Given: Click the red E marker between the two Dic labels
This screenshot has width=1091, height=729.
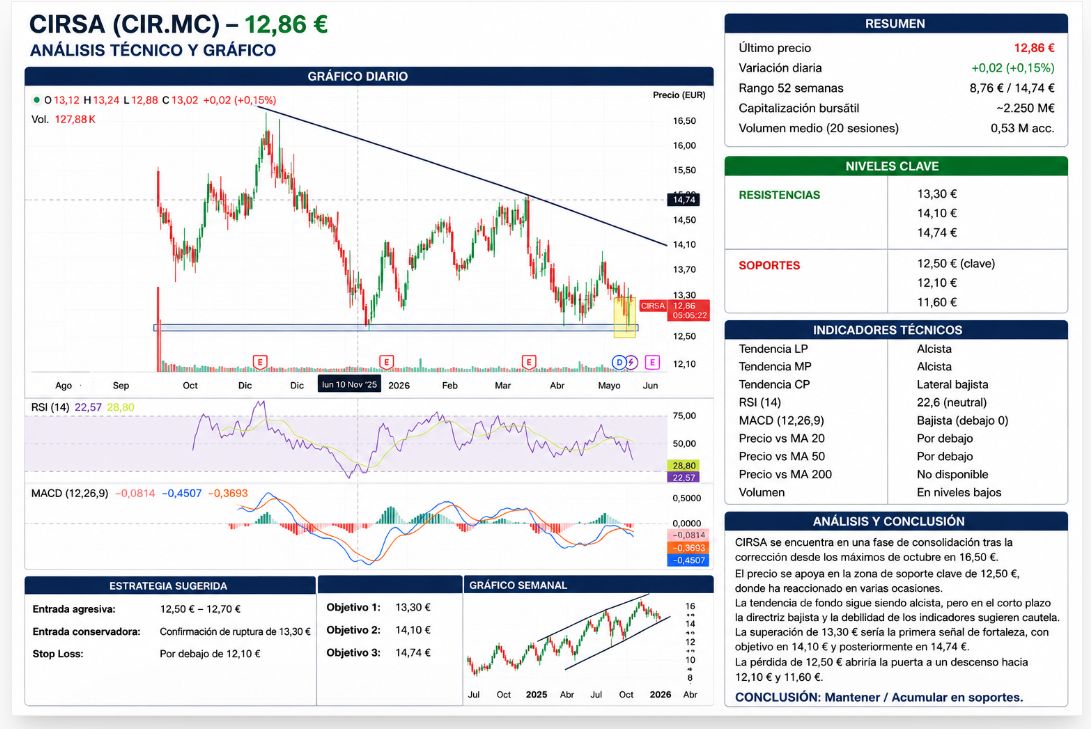Looking at the screenshot, I should pyautogui.click(x=260, y=362).
